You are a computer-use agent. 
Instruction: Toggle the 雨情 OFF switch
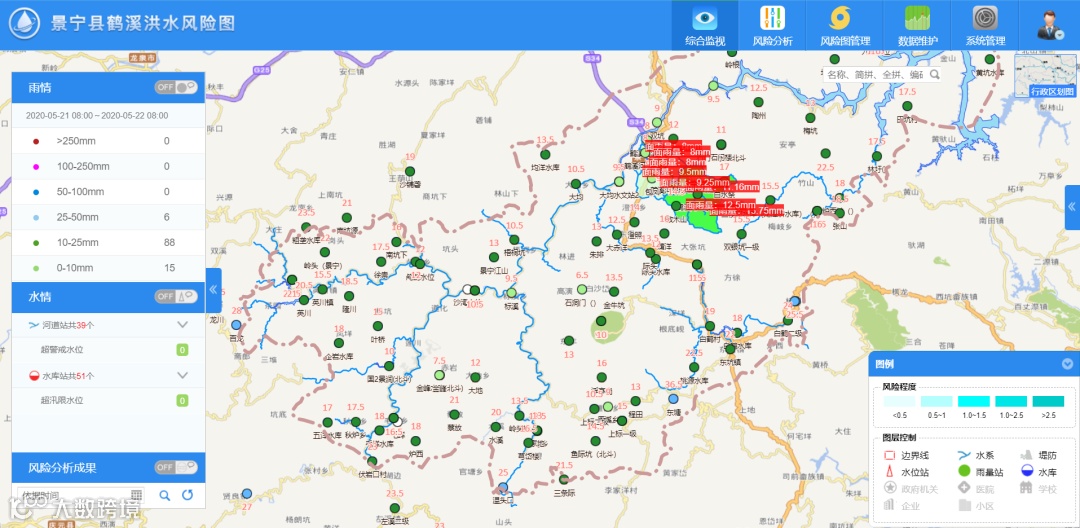pyautogui.click(x=176, y=87)
